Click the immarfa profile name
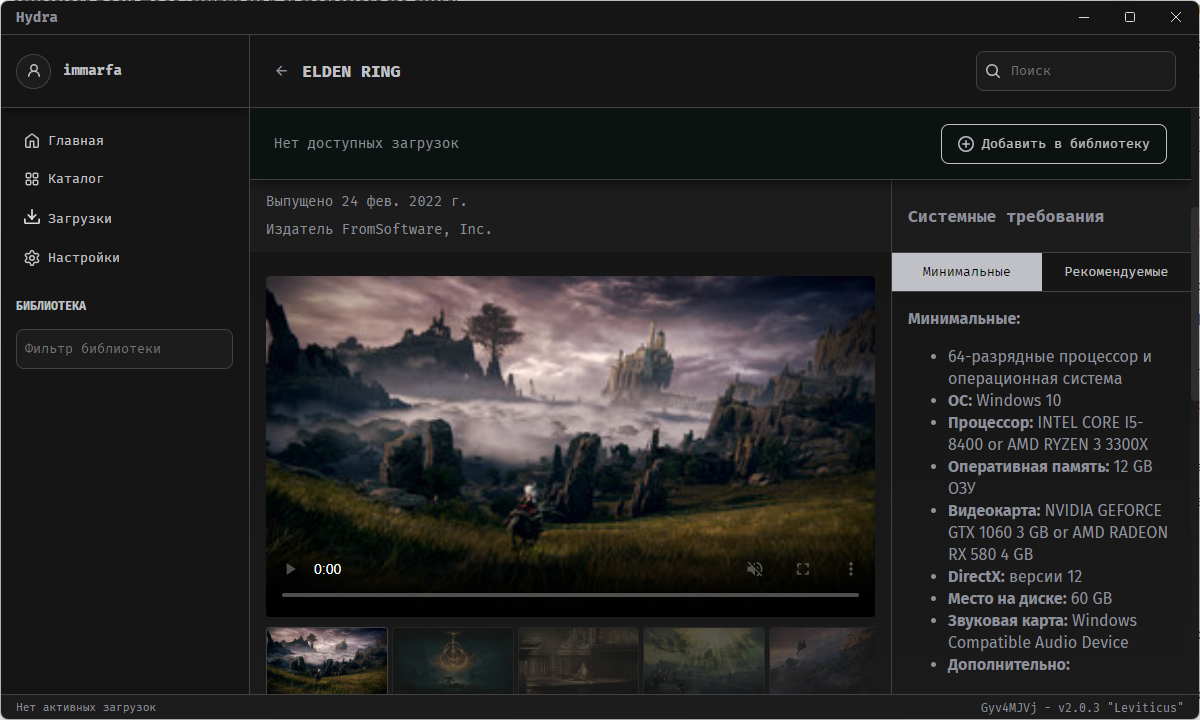 pos(92,71)
